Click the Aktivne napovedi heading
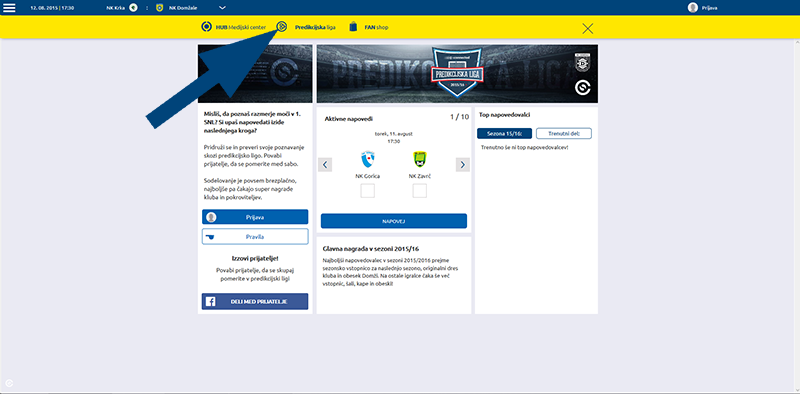 (348, 119)
